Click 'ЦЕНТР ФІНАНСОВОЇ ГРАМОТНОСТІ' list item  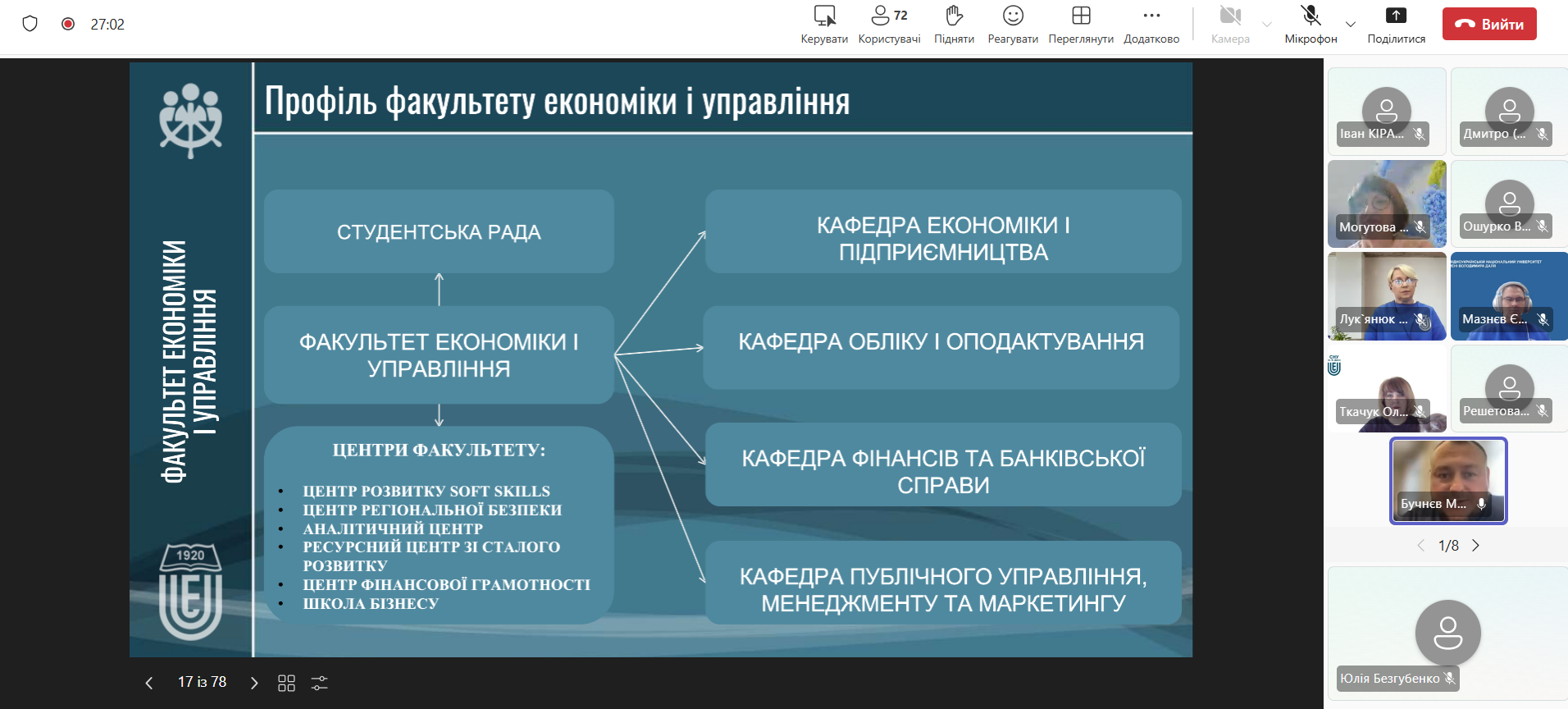[x=446, y=584]
